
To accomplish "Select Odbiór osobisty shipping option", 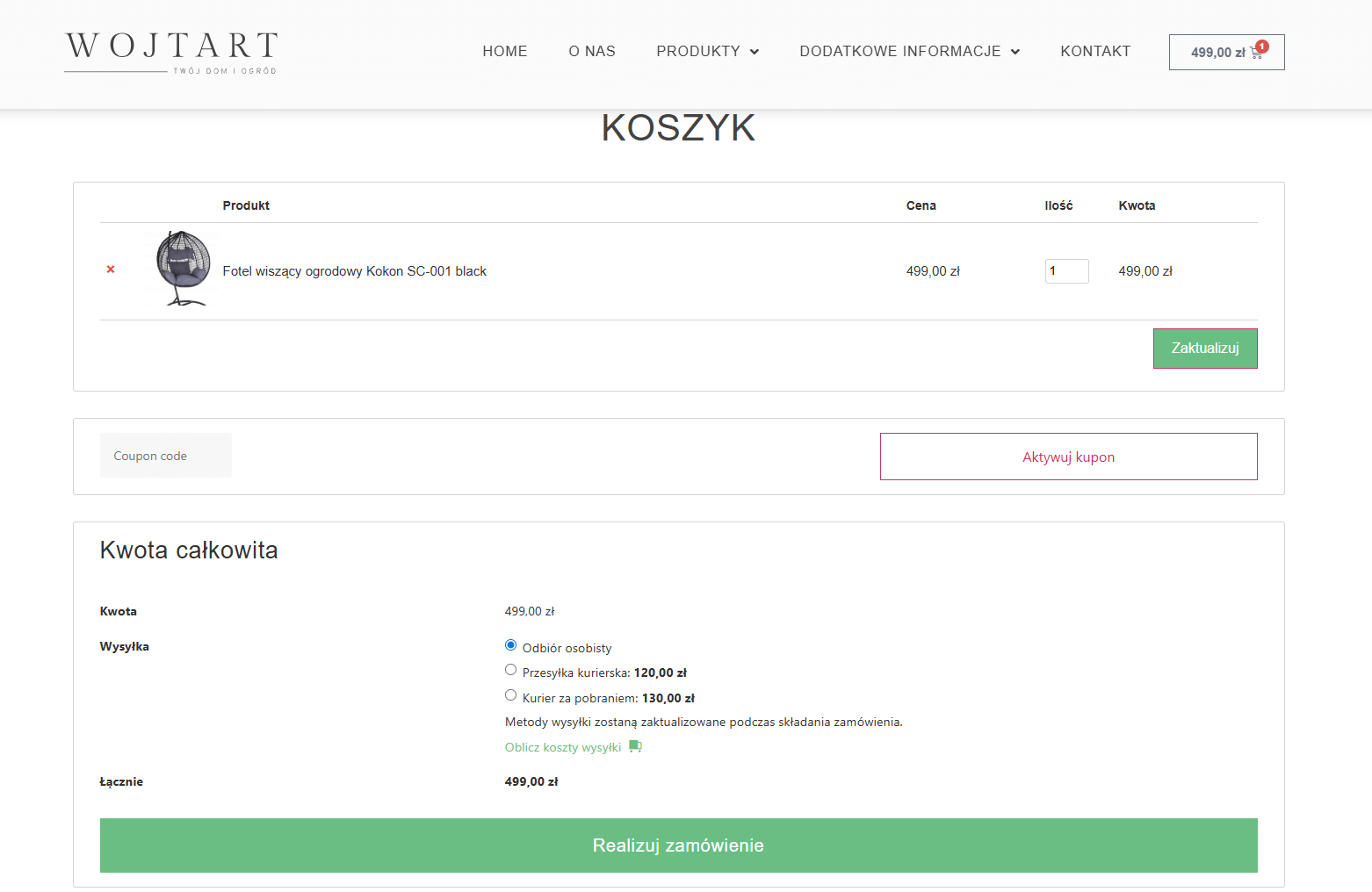I will (x=510, y=645).
